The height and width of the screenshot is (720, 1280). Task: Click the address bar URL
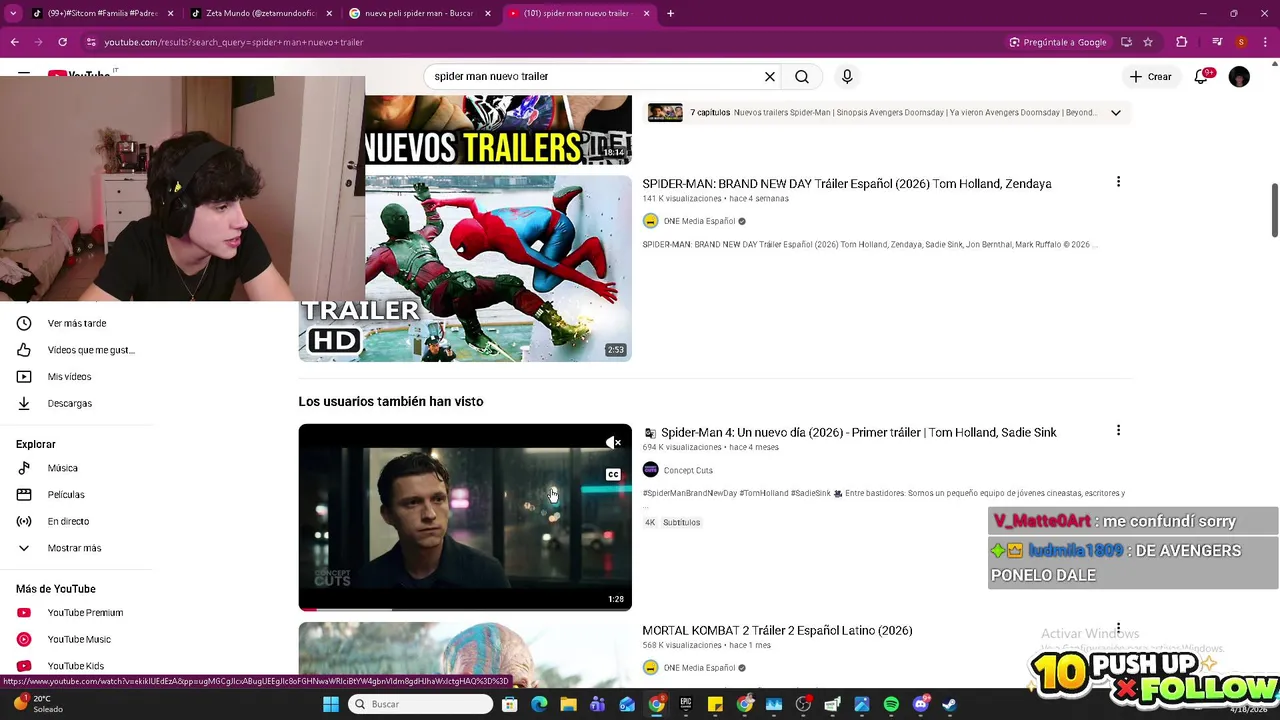click(x=234, y=42)
